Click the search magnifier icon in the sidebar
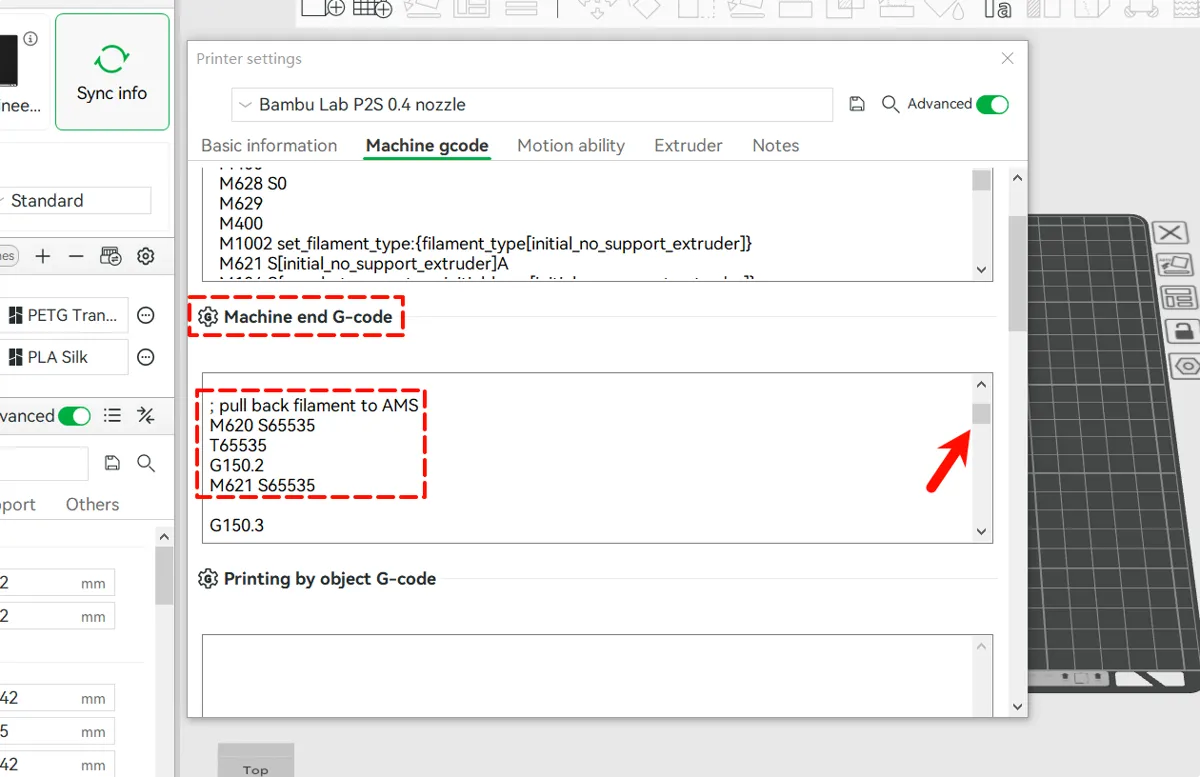This screenshot has height=777, width=1200. [x=146, y=463]
